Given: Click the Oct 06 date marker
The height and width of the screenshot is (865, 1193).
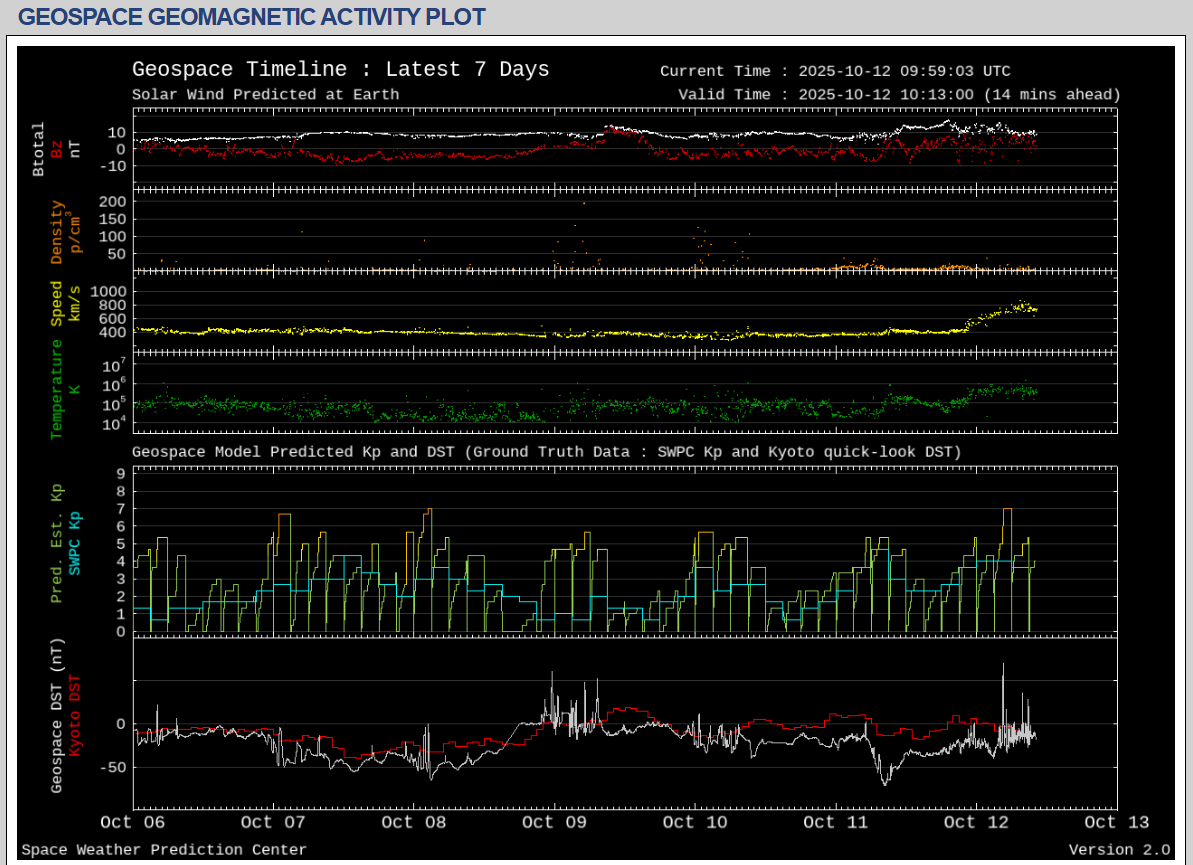Looking at the screenshot, I should point(133,823).
